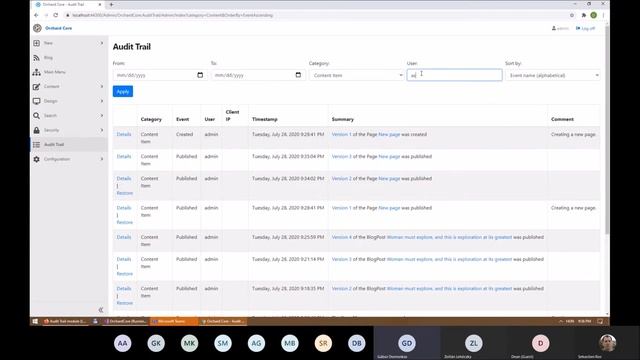Click the Log off link
Image resolution: width=640 pixels, height=360 pixels.
click(x=585, y=28)
